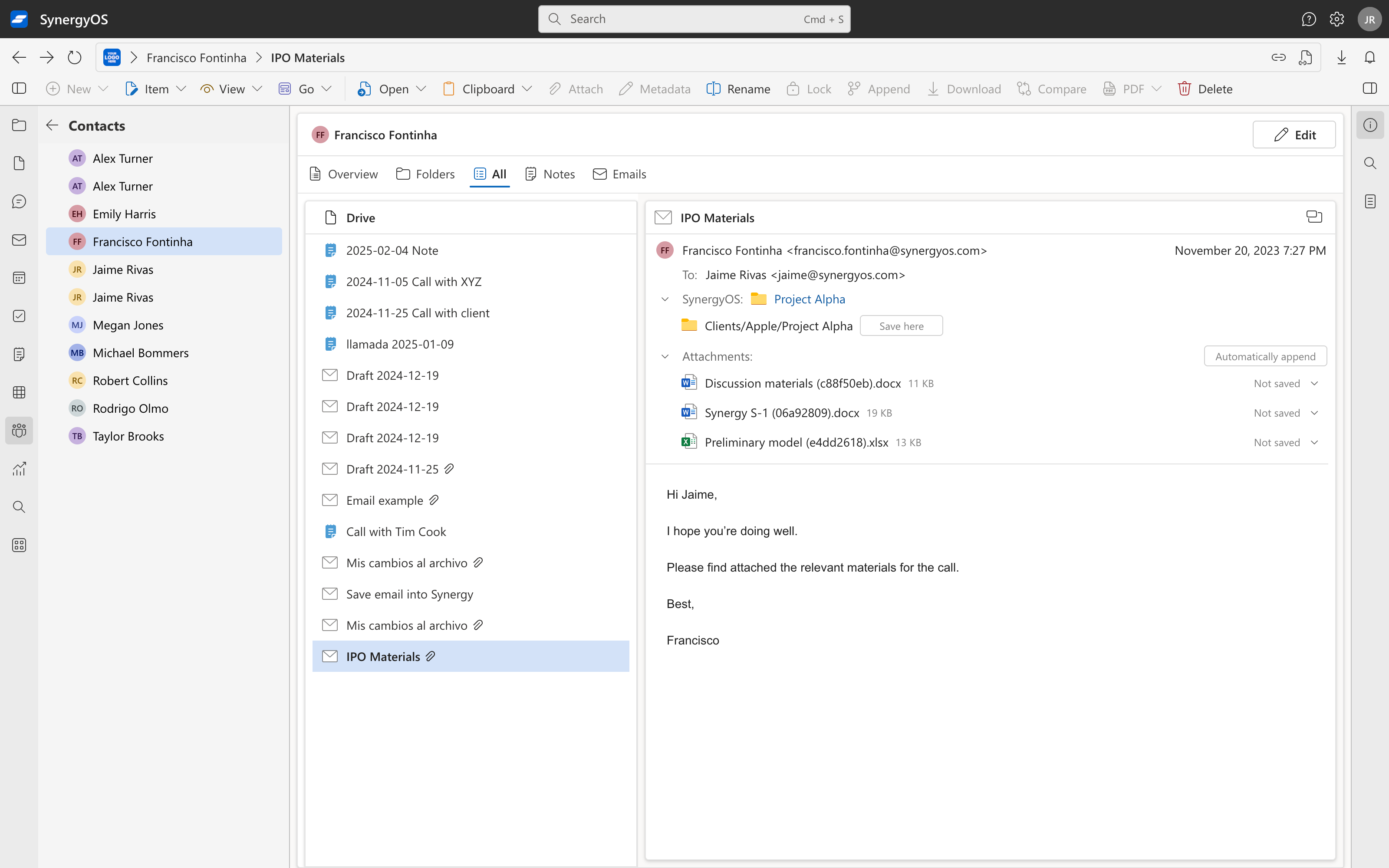Click the Delete toolbar button
The image size is (1389, 868).
click(1205, 89)
